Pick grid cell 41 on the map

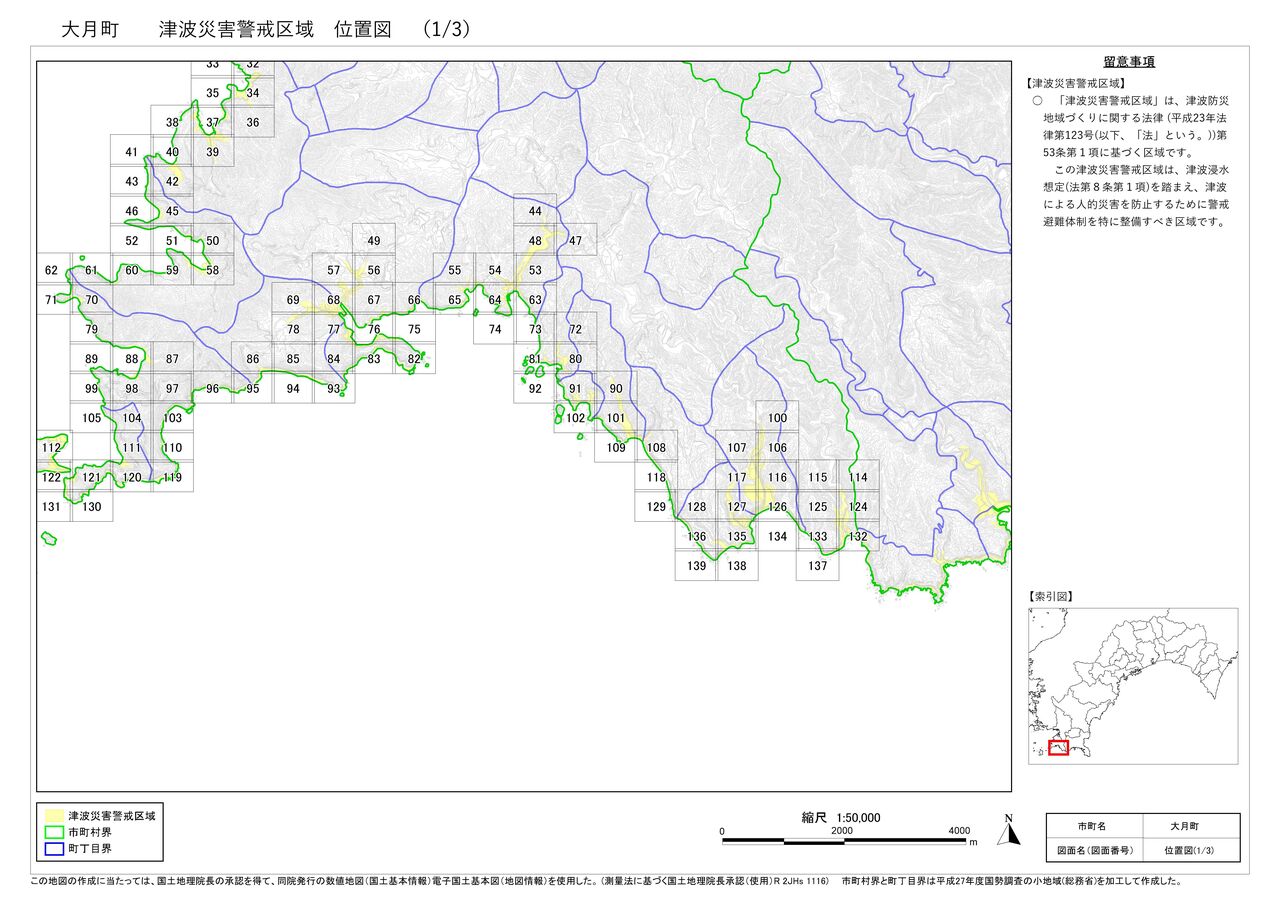tap(131, 152)
